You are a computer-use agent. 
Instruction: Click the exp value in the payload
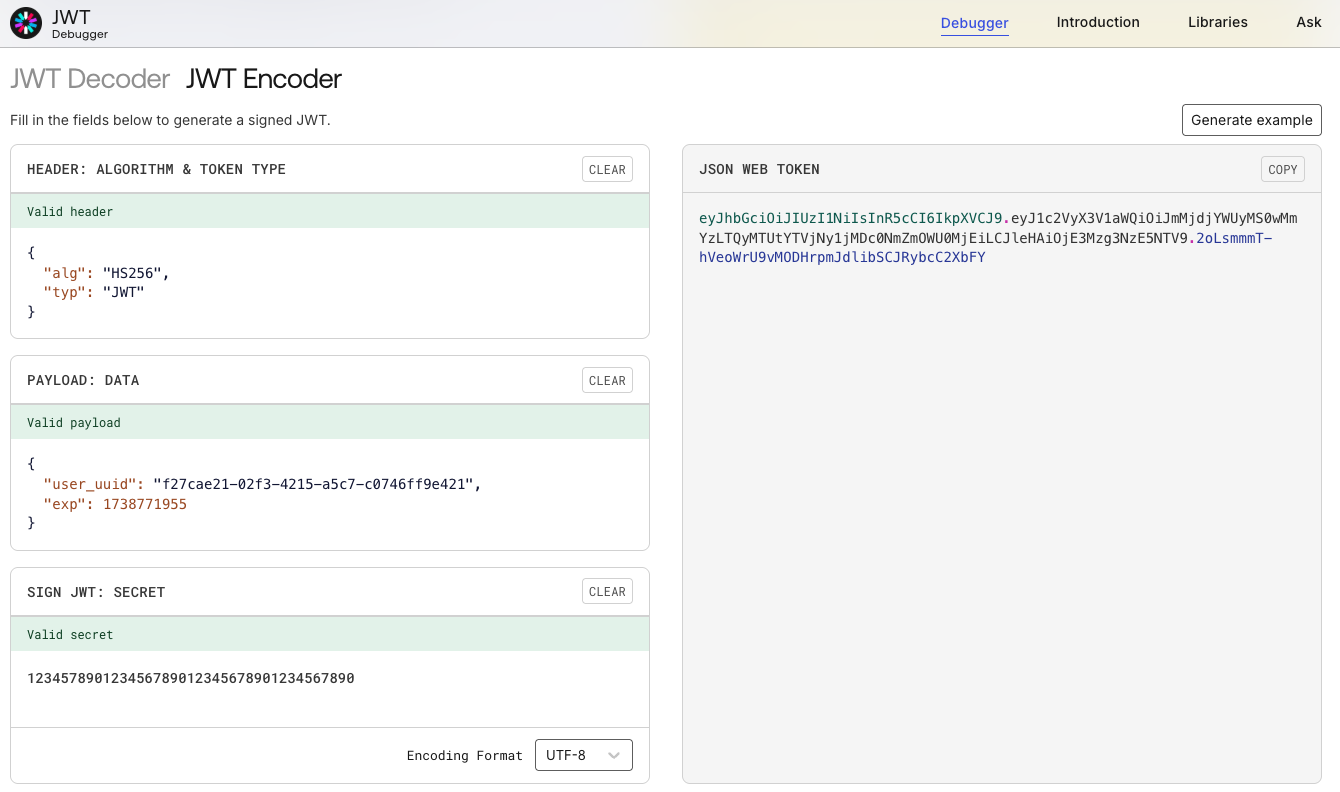tap(145, 504)
